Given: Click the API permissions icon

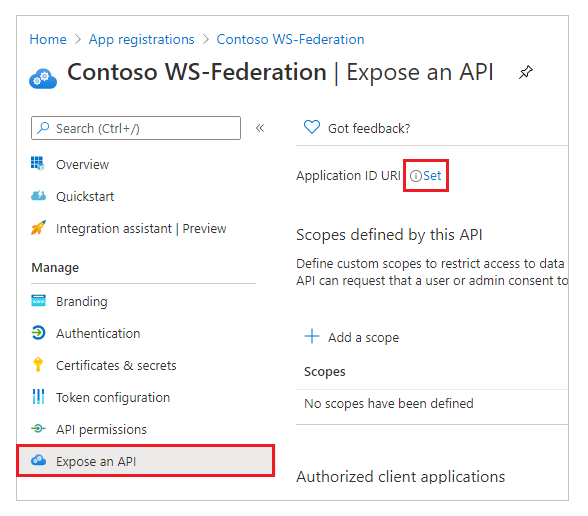Looking at the screenshot, I should point(38,429).
